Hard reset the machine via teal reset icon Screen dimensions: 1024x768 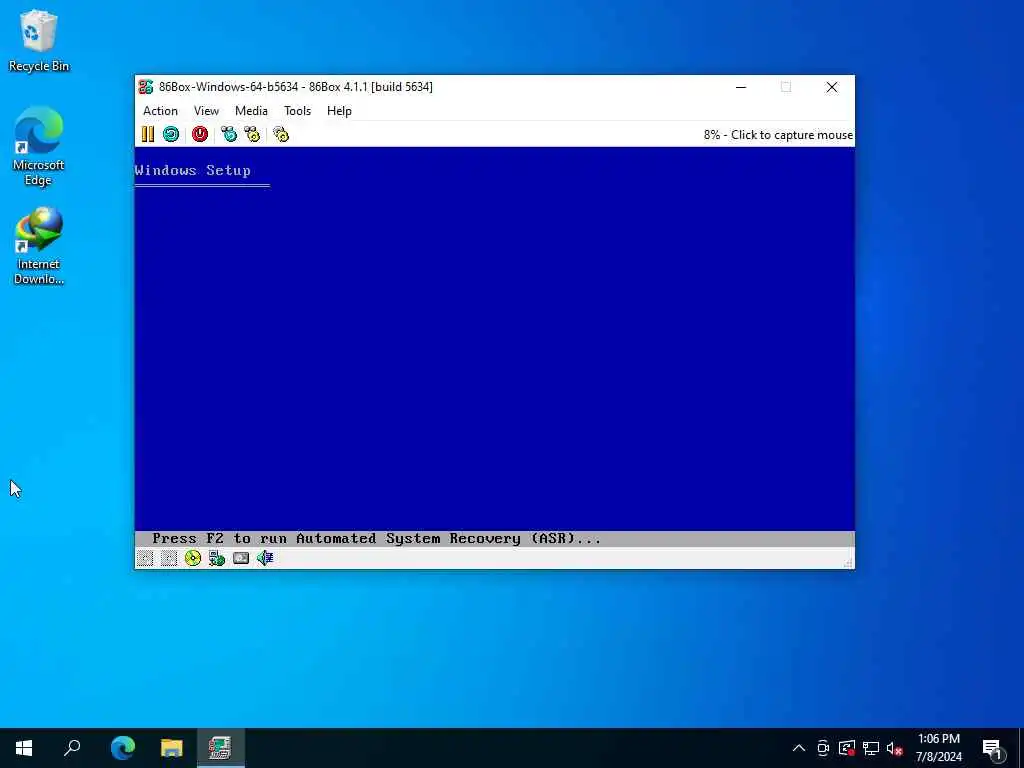point(171,135)
